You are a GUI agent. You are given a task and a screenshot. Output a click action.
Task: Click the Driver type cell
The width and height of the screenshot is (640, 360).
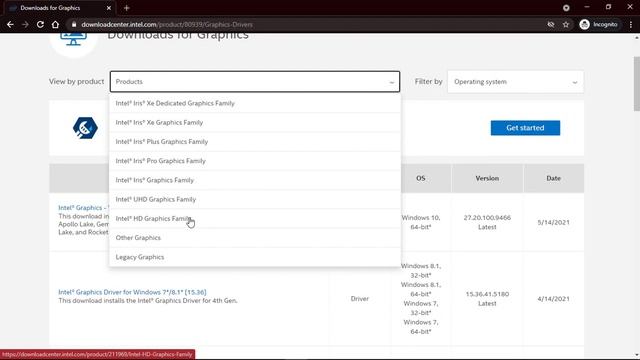(360, 298)
